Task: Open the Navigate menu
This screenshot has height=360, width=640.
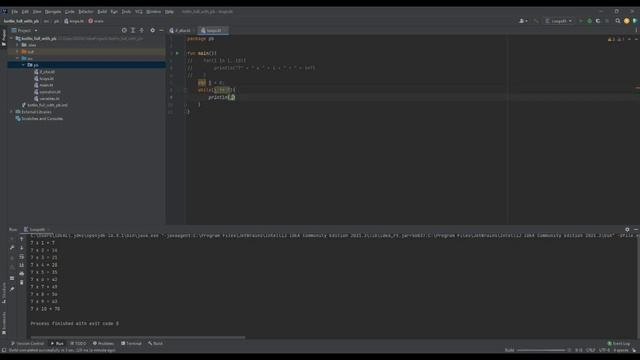Action: (x=53, y=12)
